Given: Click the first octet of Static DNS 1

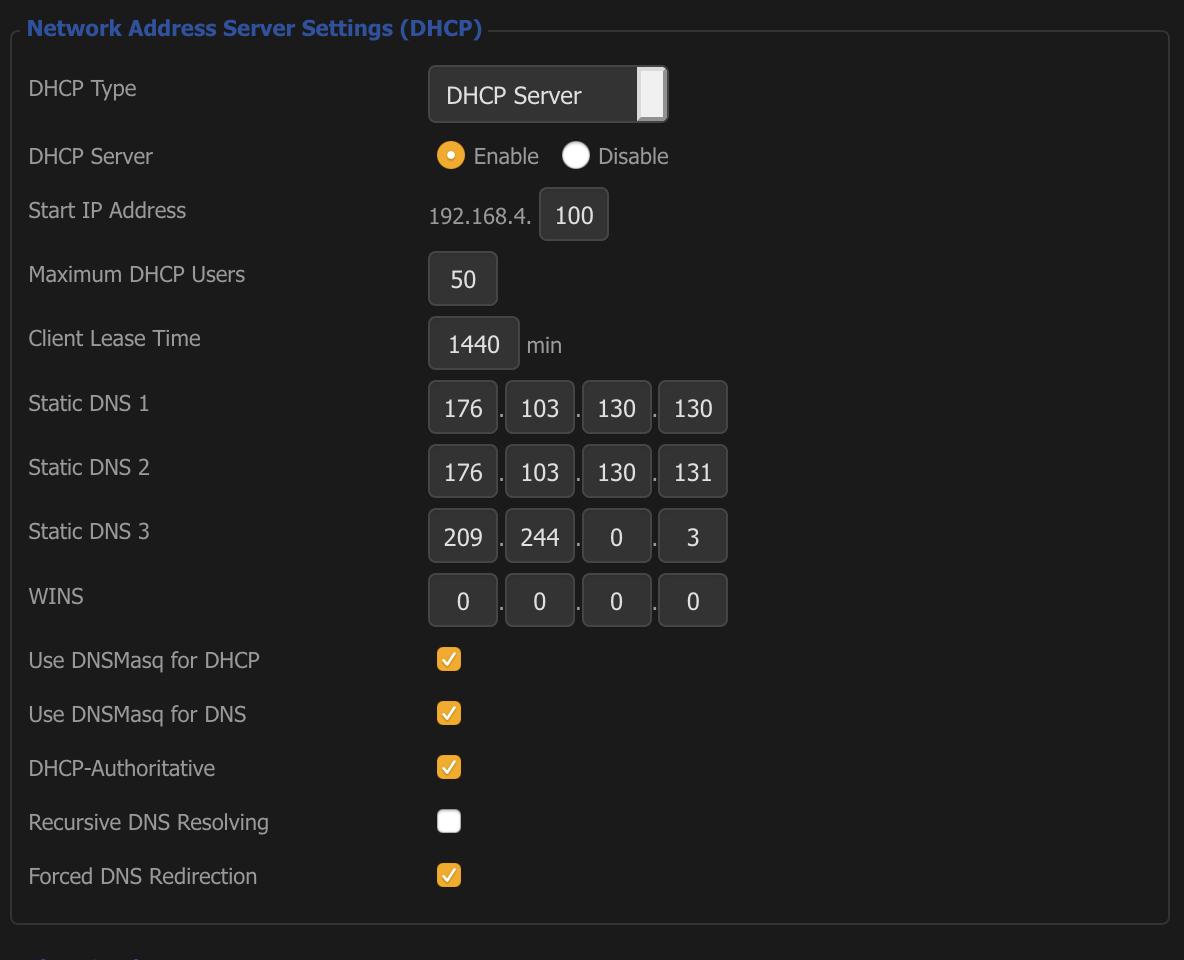Looking at the screenshot, I should [x=462, y=408].
